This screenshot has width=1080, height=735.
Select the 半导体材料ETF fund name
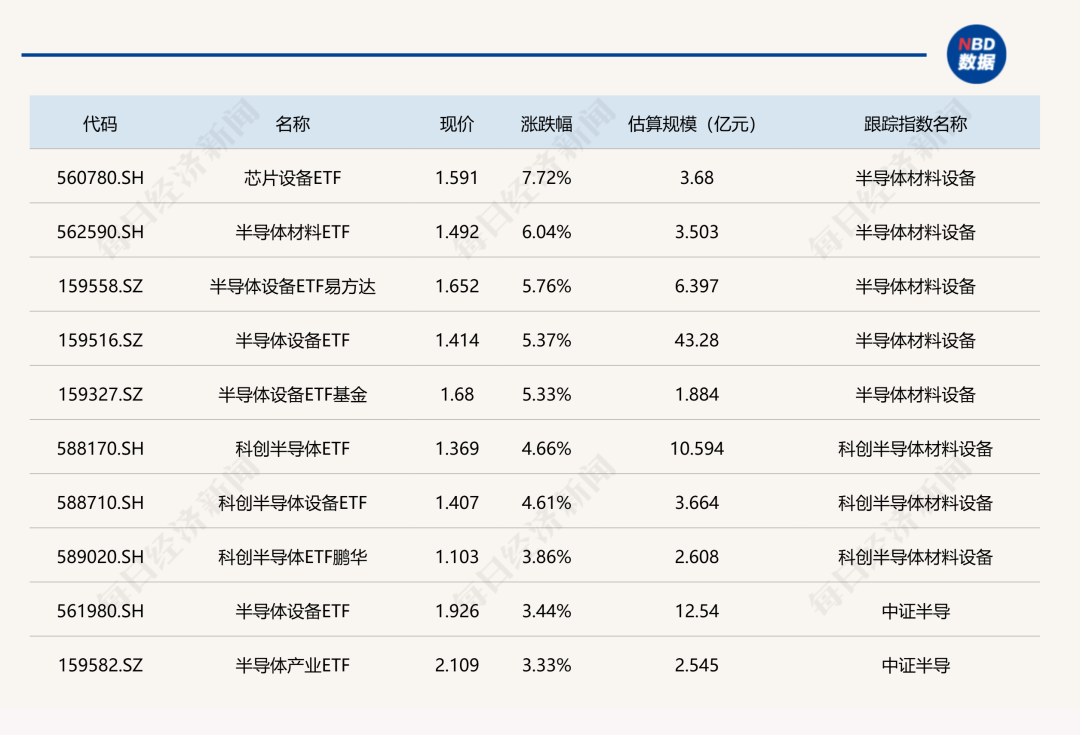click(293, 232)
